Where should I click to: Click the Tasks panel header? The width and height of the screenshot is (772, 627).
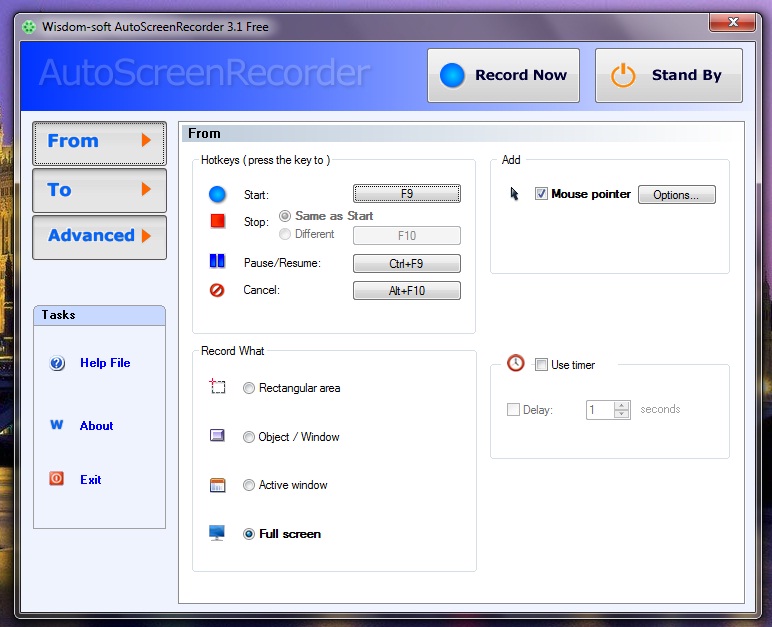pos(99,315)
